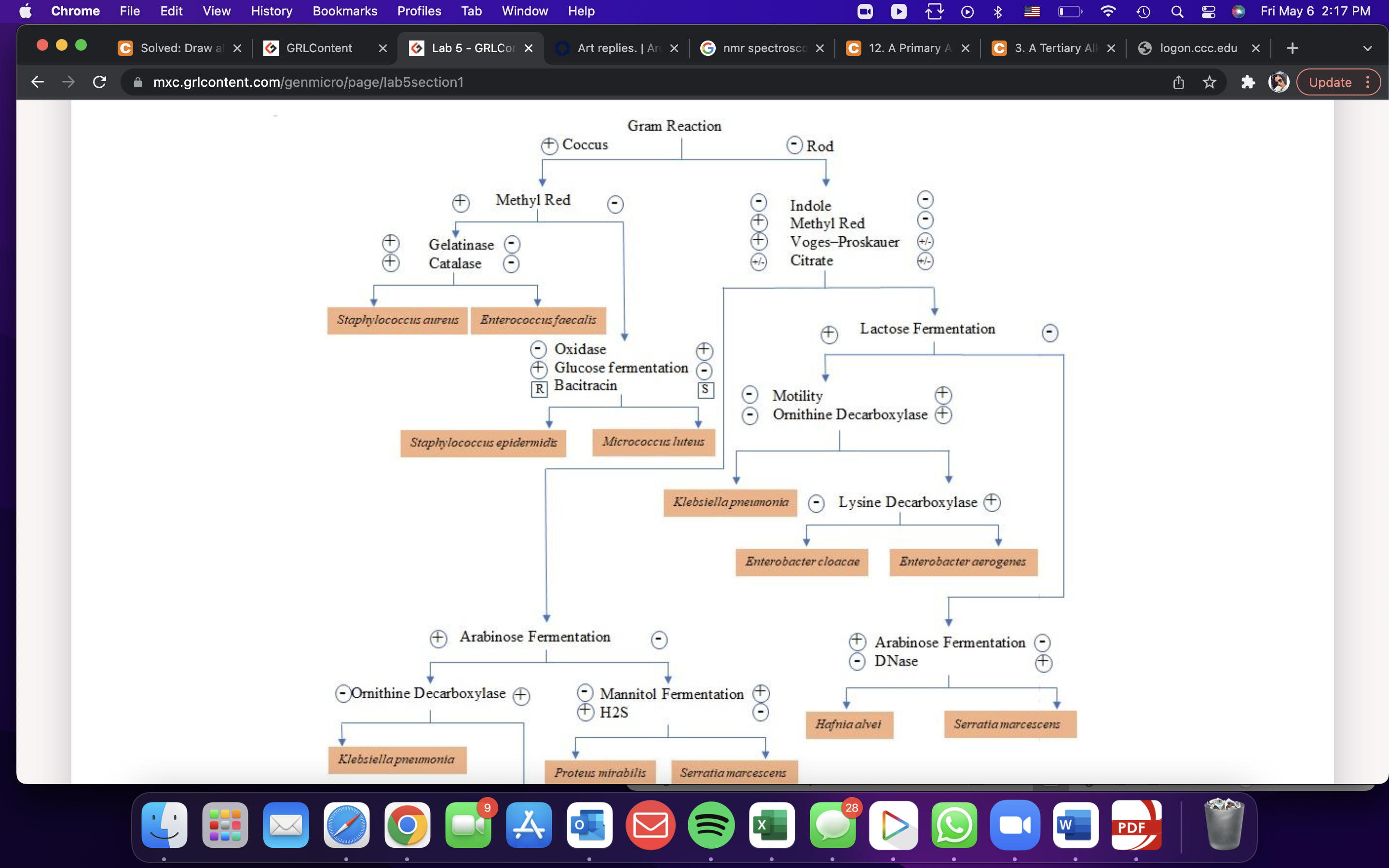The width and height of the screenshot is (1389, 868).
Task: Share this page via share icon
Action: 1178,82
